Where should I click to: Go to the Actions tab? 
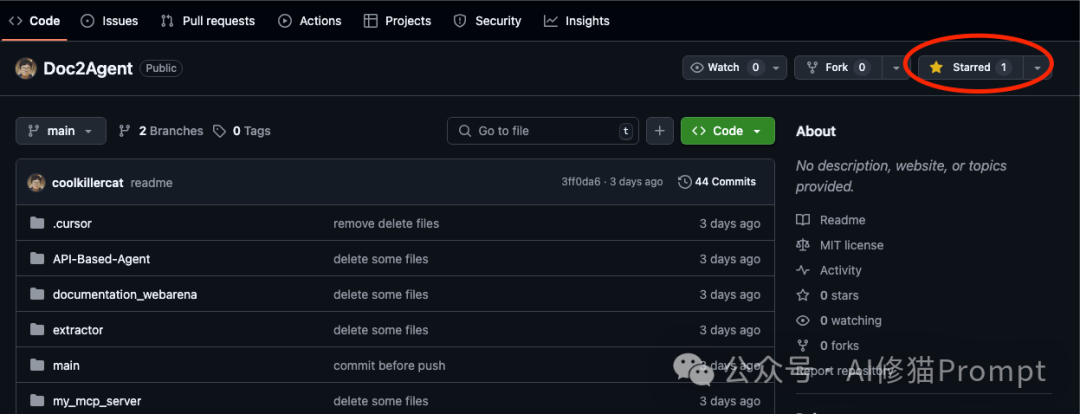(309, 21)
